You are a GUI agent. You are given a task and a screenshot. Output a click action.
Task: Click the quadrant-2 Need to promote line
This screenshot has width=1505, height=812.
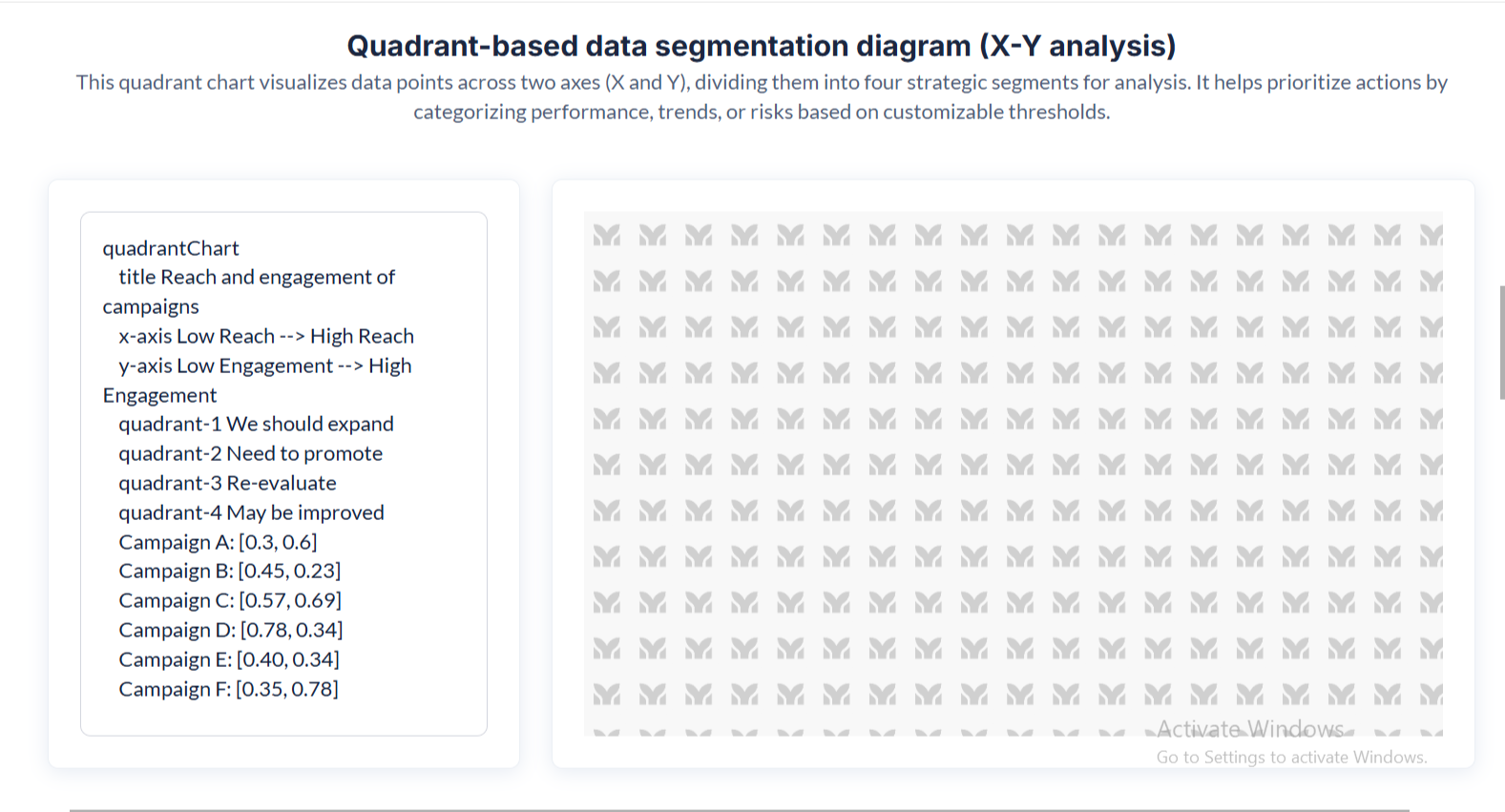point(250,454)
